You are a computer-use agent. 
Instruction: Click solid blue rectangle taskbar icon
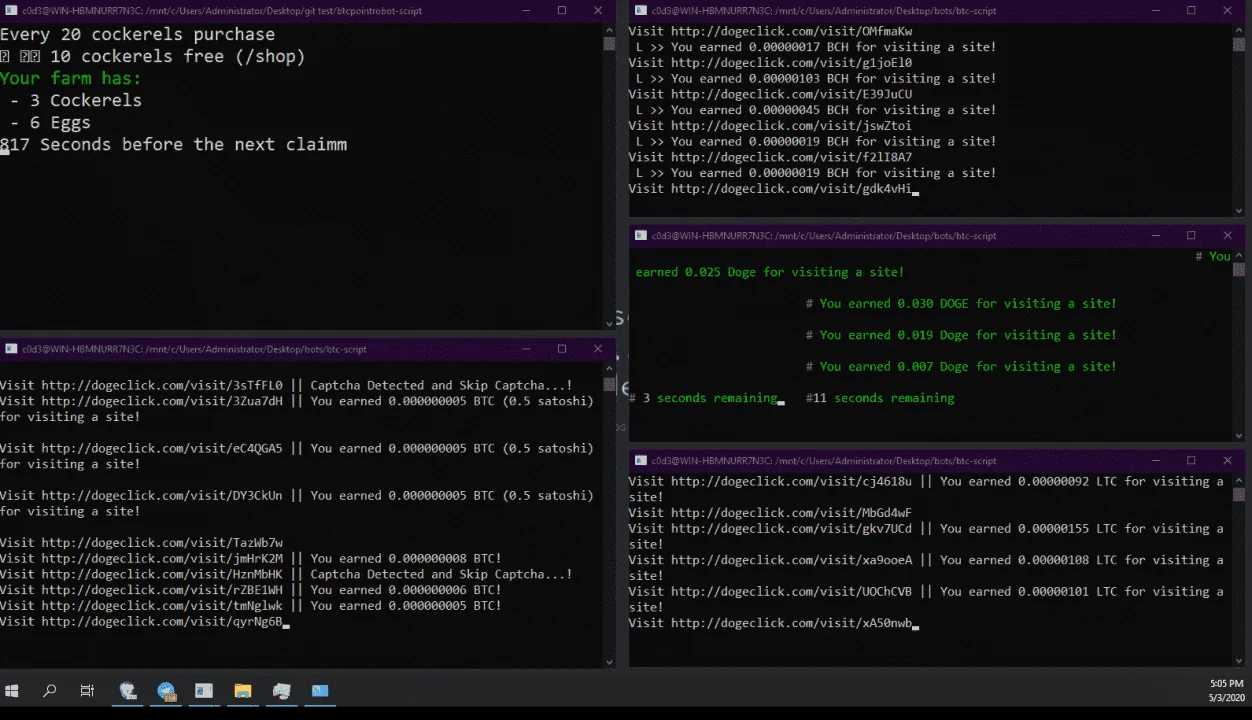[320, 690]
